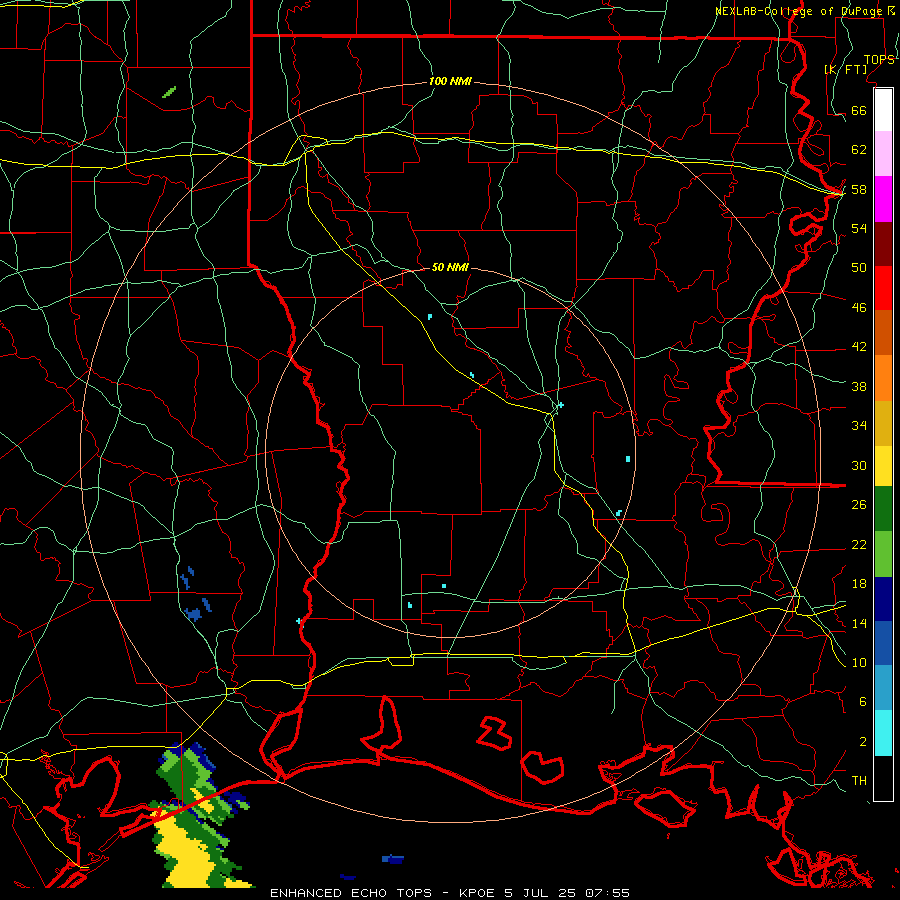Click the '[K FT]' units label
The width and height of the screenshot is (900, 900).
tap(845, 69)
